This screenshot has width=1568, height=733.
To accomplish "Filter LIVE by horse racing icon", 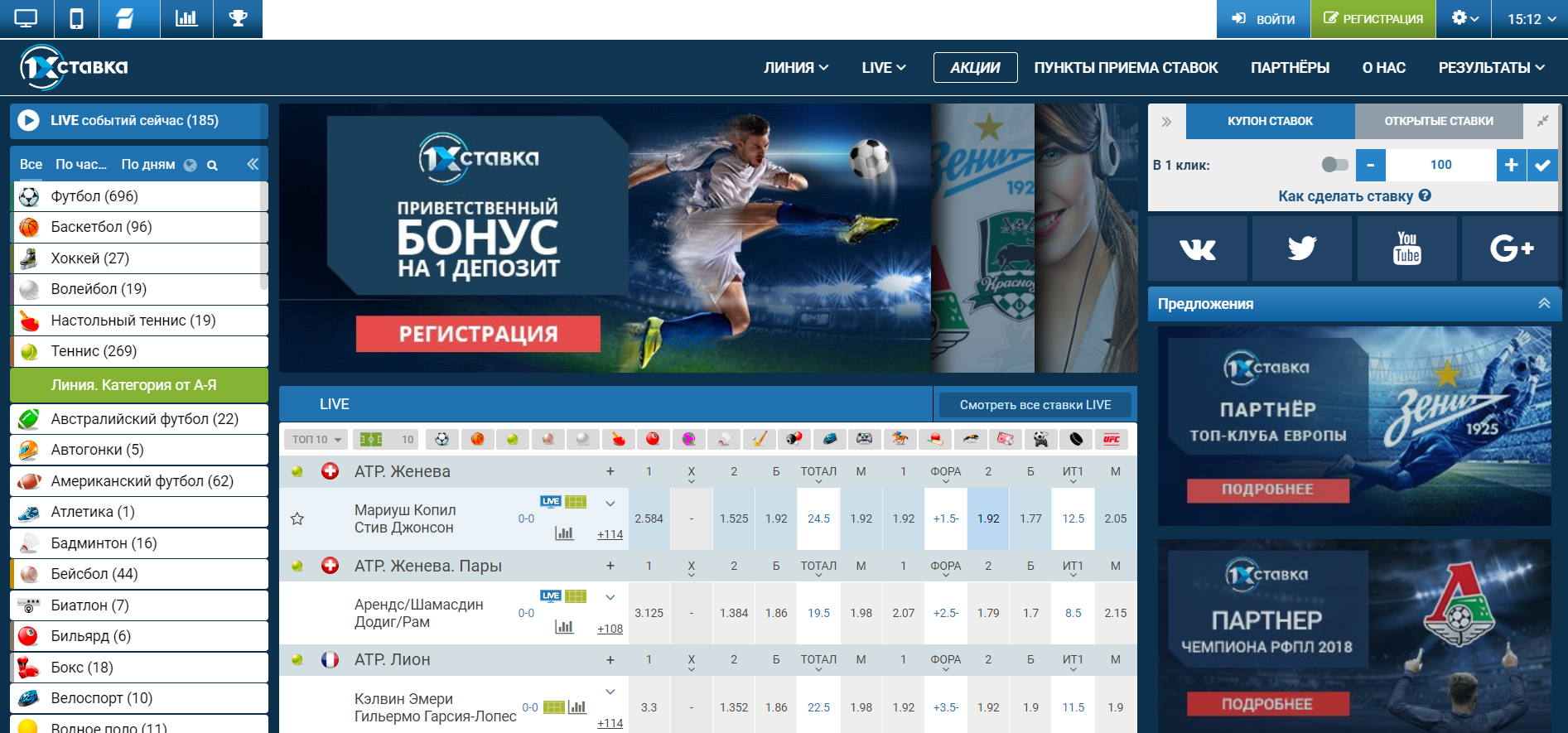I will (x=900, y=439).
